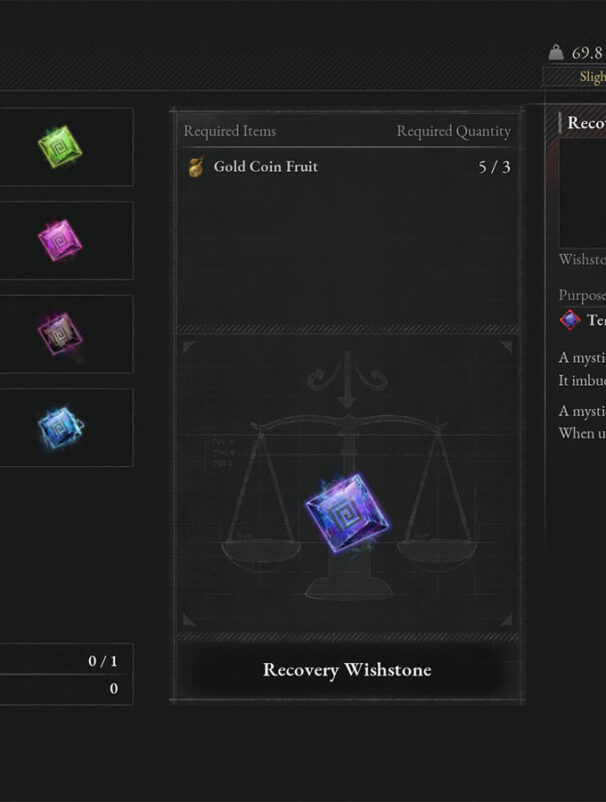Click the item preview box in right panel

pos(582,194)
